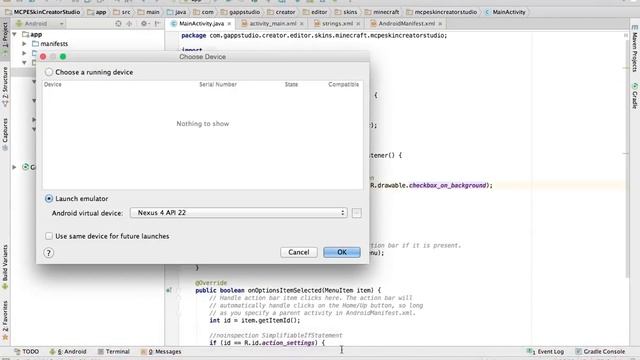Click the hide project panel icon
640x360 pixels.
[x=157, y=24]
